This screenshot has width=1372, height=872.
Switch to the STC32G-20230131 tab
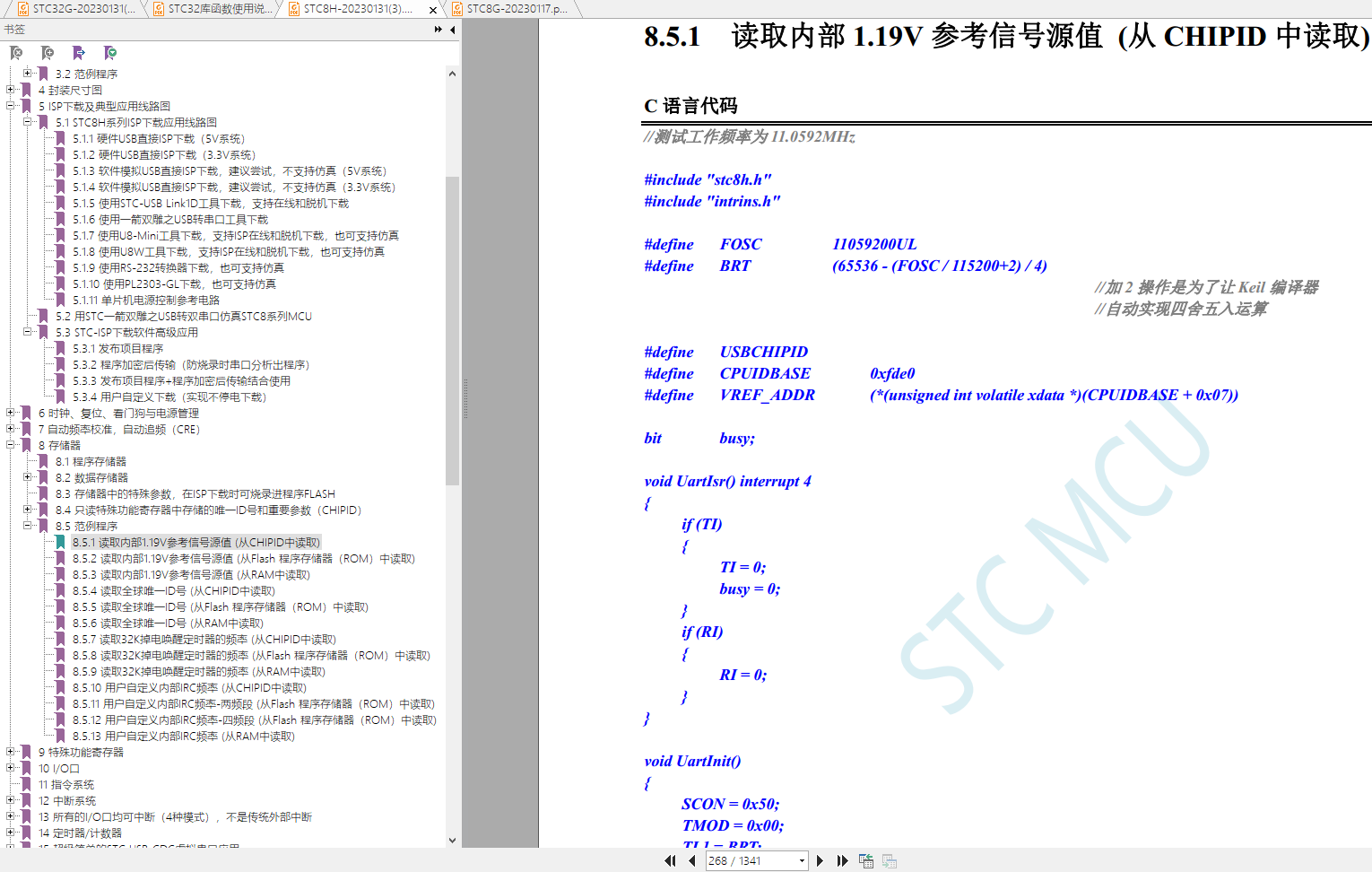76,9
